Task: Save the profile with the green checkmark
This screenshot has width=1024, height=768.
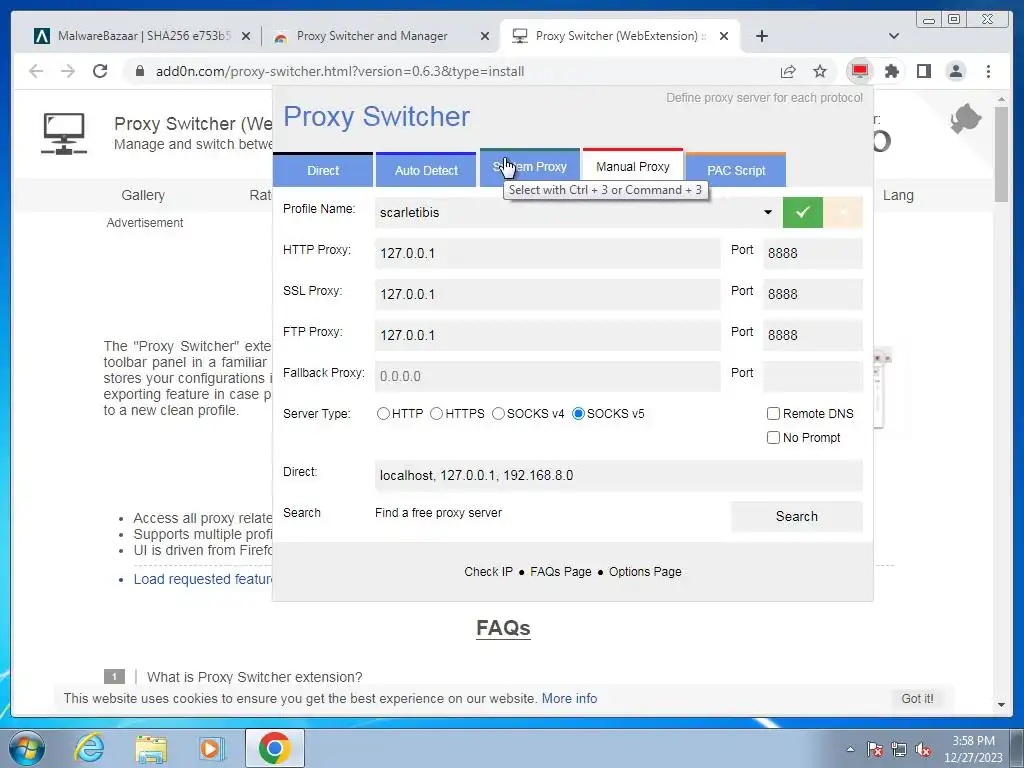Action: pos(803,212)
